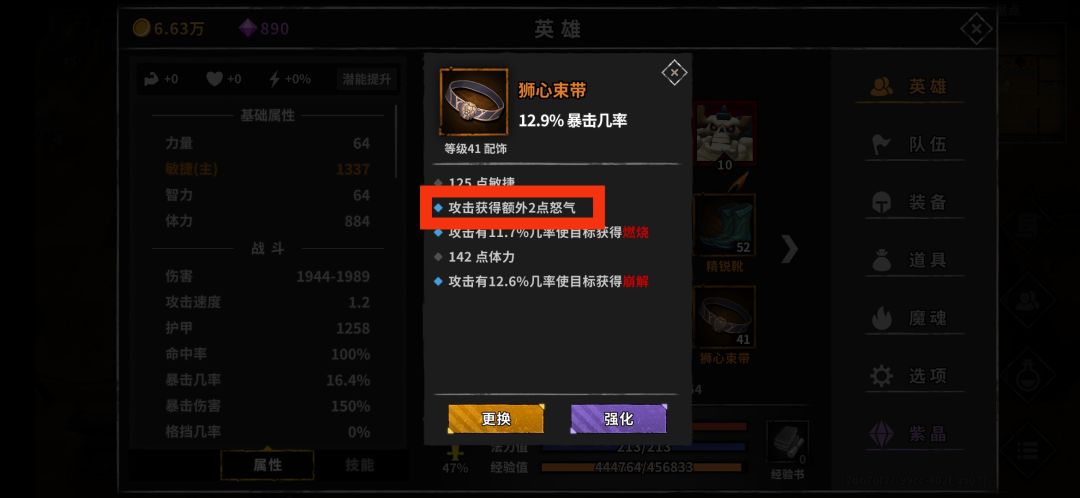The image size is (1080, 498).
Task: Go to next hero with right chevron
Action: (x=789, y=249)
